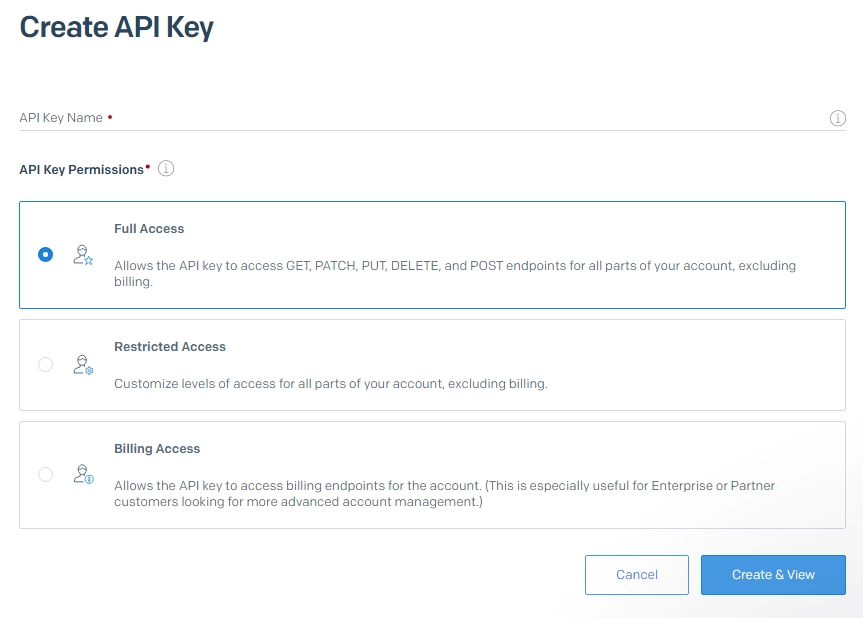863x618 pixels.
Task: Click the info icon next to API Key Permissions
Action: pos(166,169)
